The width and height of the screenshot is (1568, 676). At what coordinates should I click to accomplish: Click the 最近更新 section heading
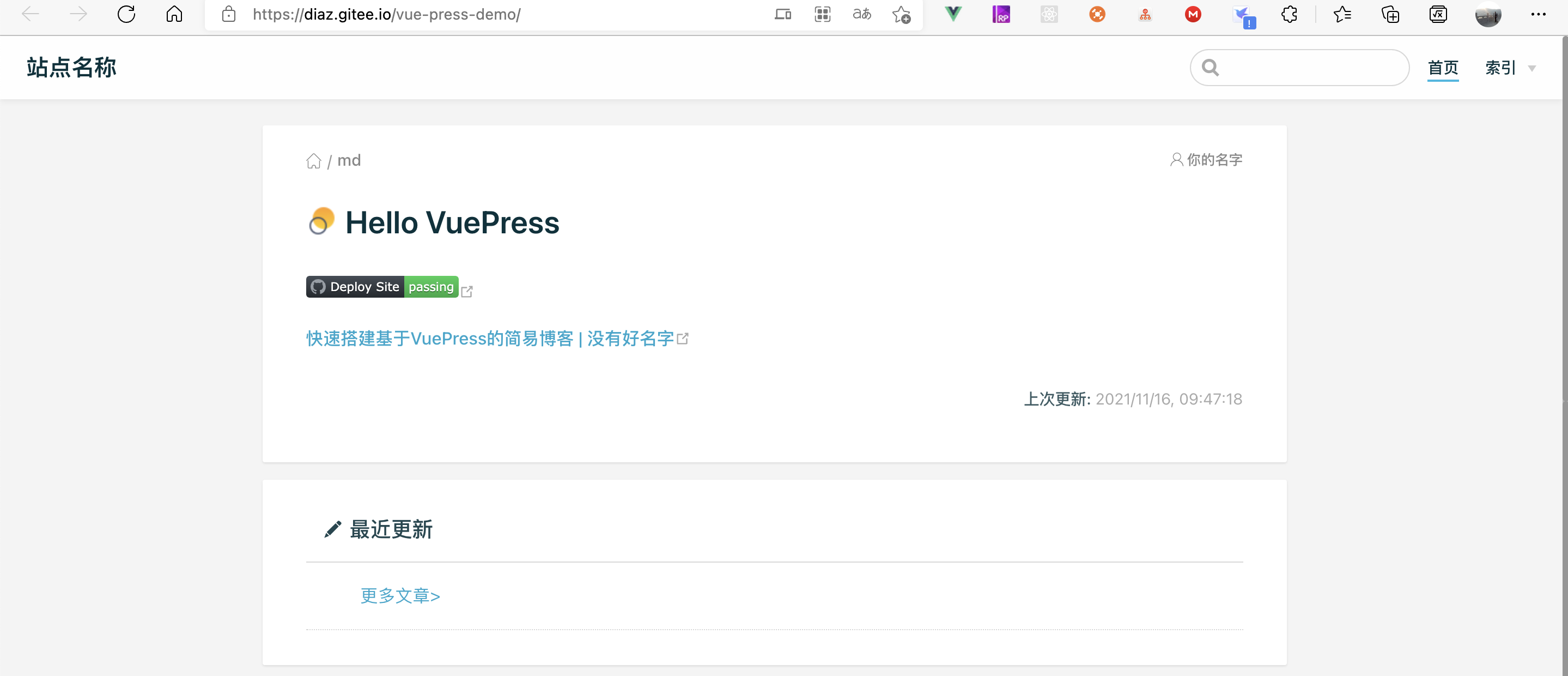coord(391,529)
